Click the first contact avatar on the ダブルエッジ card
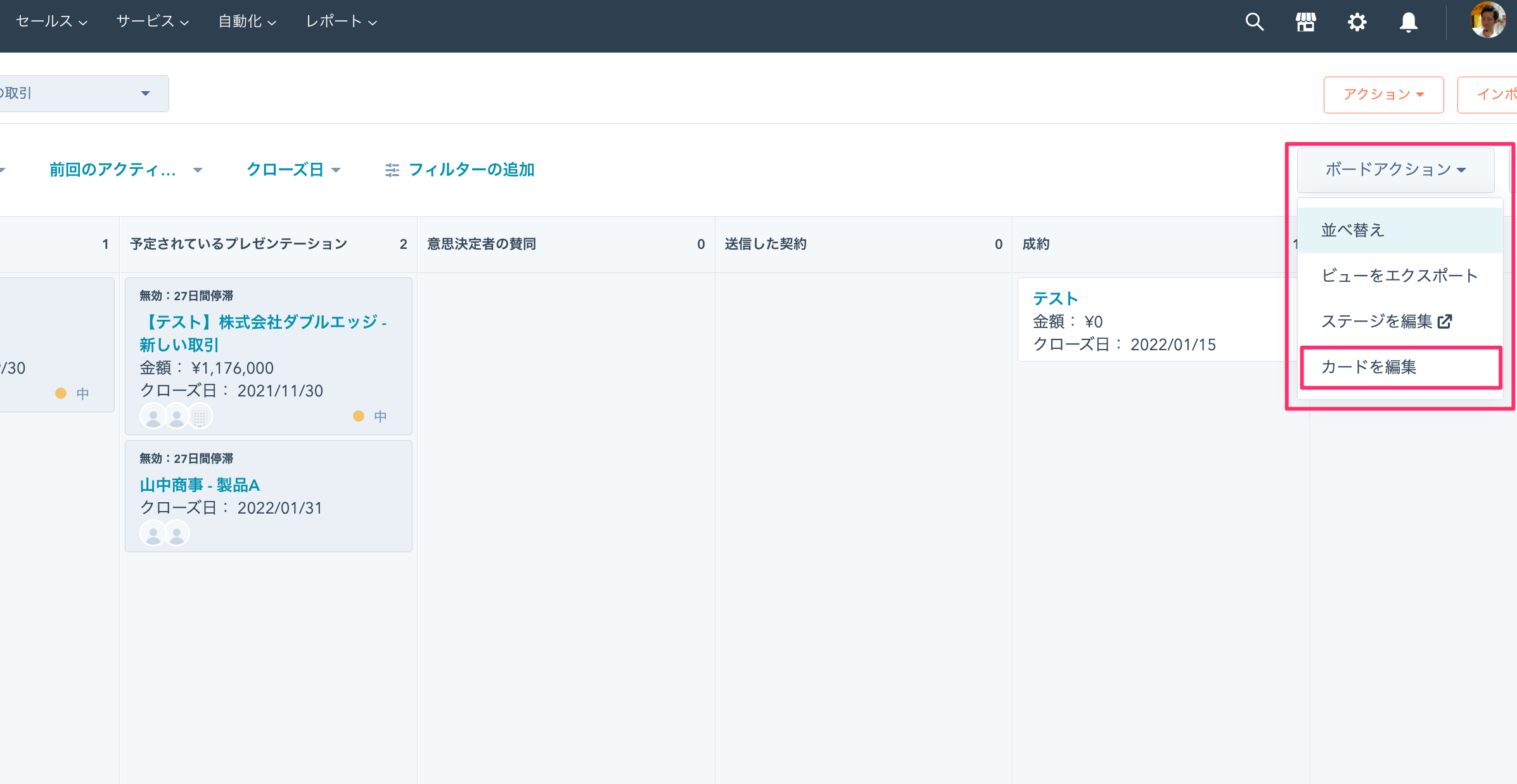1517x784 pixels. click(153, 417)
